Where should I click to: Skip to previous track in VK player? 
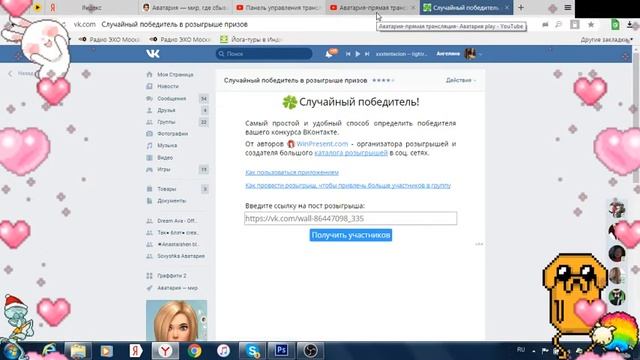348,54
